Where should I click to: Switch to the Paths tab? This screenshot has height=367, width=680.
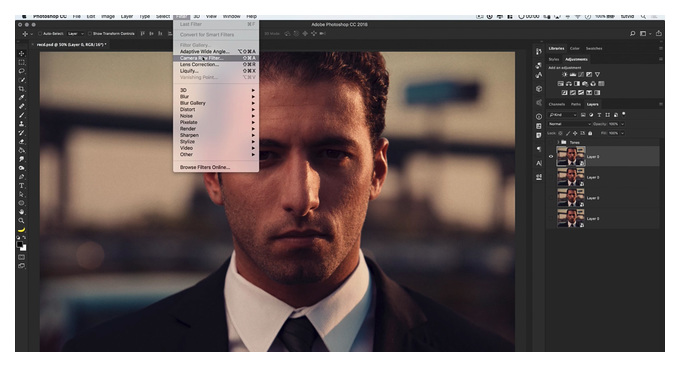(x=575, y=104)
